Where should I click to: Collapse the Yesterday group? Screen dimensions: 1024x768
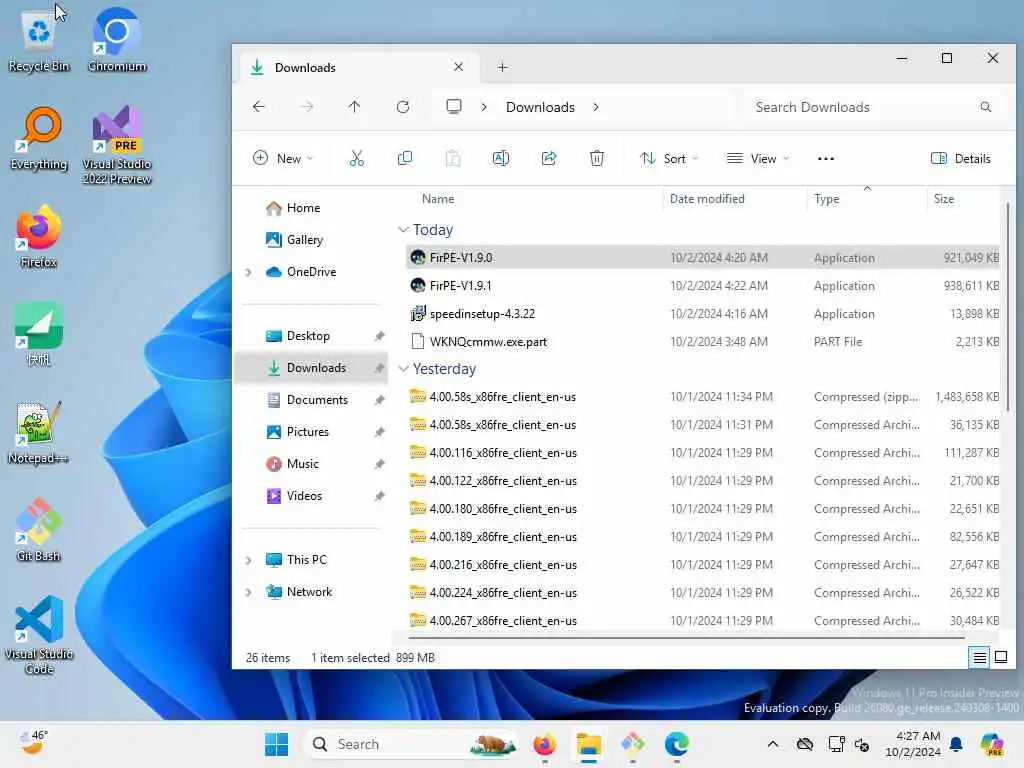pyautogui.click(x=404, y=369)
